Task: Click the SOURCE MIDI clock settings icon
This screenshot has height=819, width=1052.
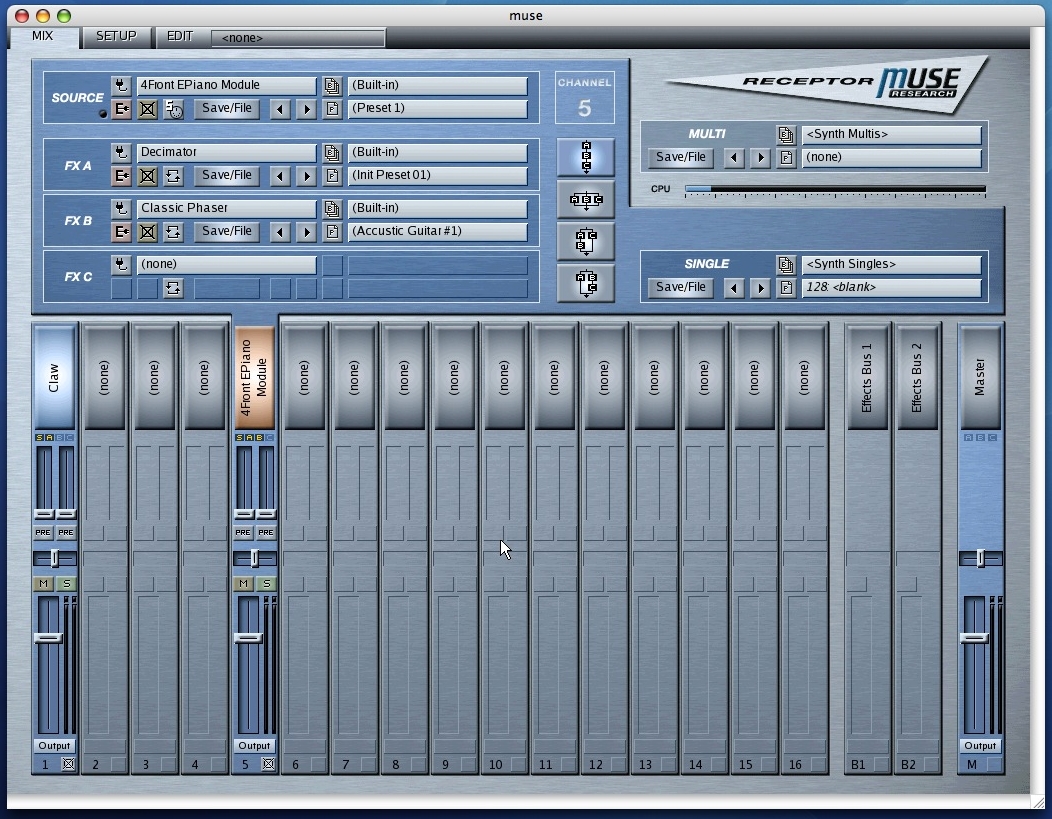Action: pos(173,109)
